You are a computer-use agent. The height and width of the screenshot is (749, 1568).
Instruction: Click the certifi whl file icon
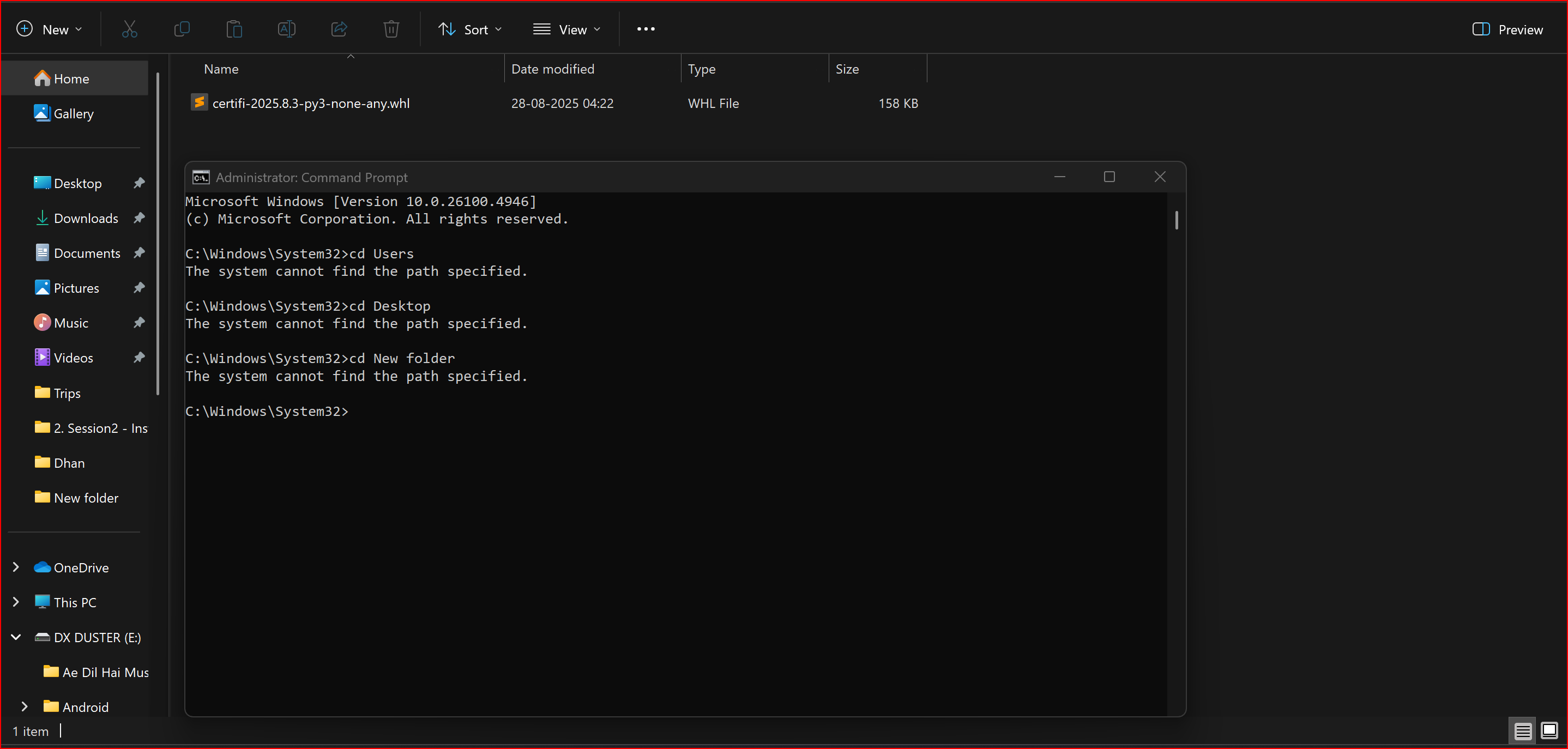199,102
